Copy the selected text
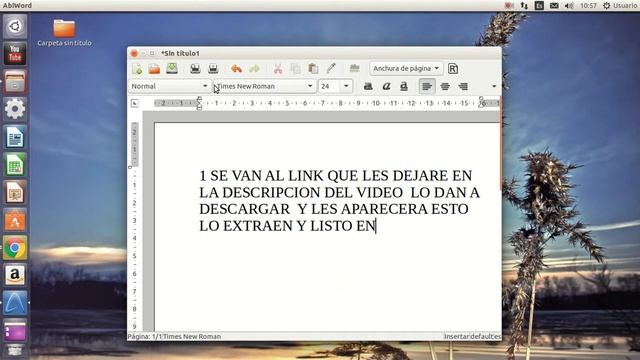The image size is (640, 360). coord(296,69)
